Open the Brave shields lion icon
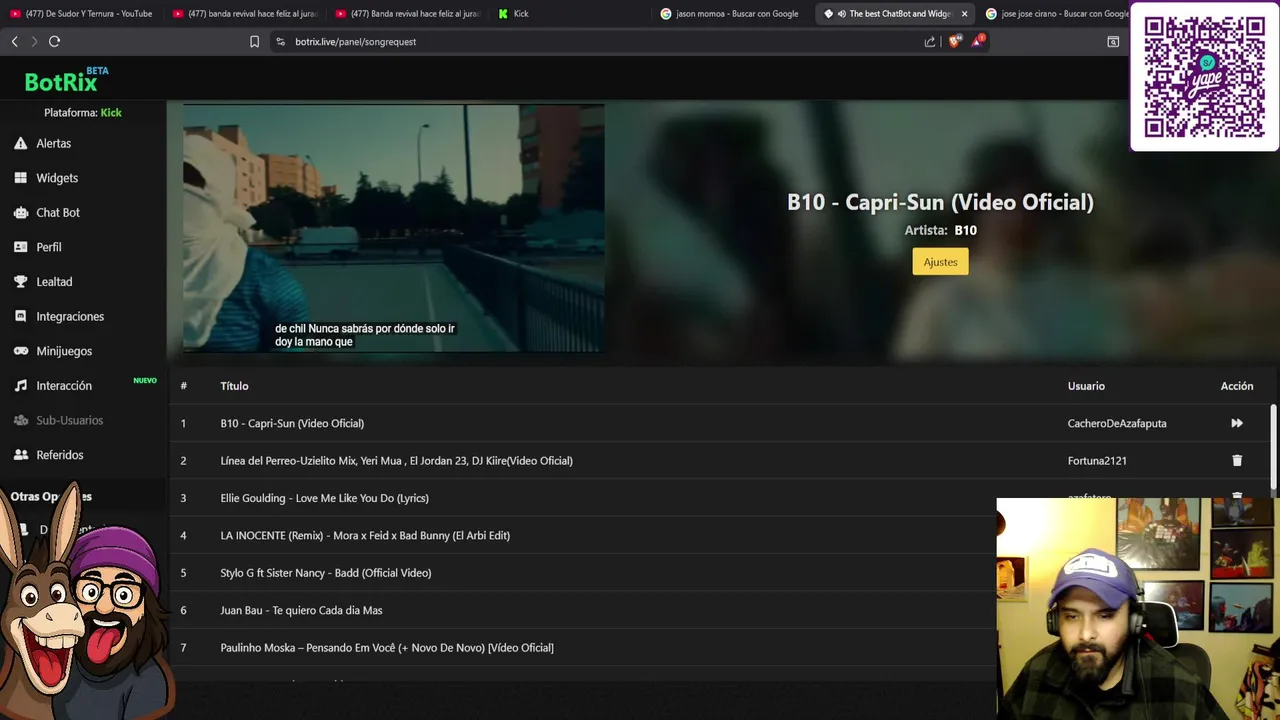This screenshot has width=1280, height=720. tap(954, 41)
